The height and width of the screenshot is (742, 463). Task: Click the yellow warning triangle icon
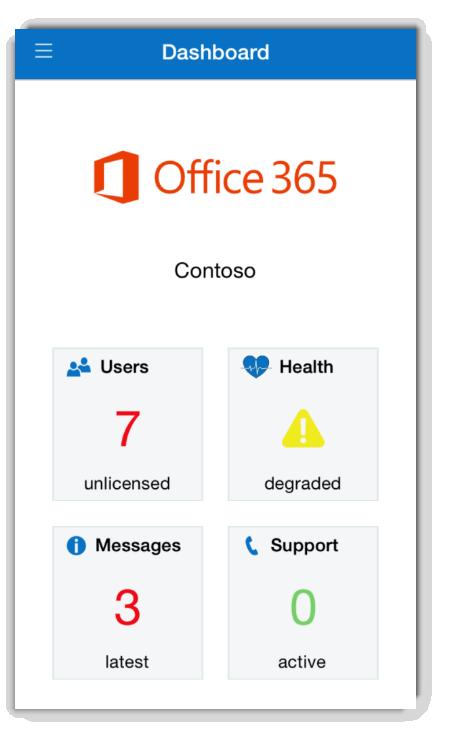(303, 429)
